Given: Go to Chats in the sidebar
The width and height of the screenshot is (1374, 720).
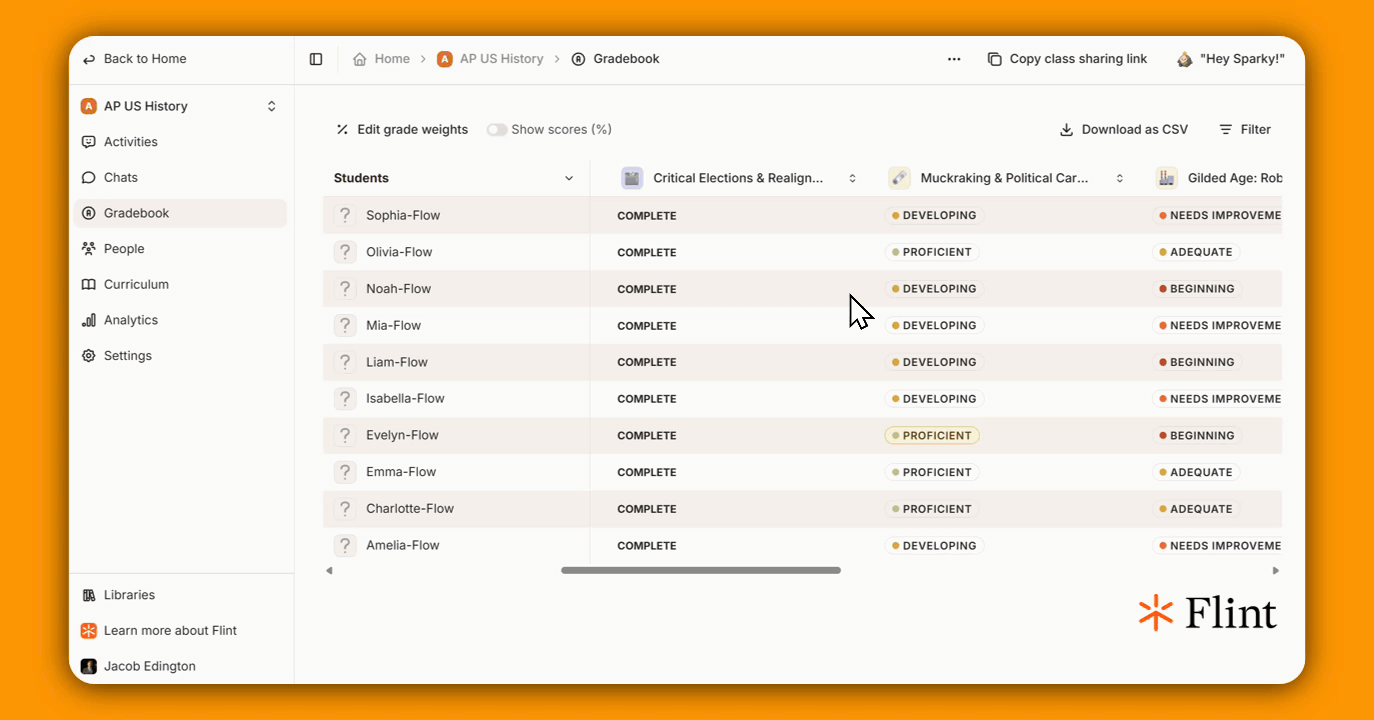Looking at the screenshot, I should click(180, 178).
